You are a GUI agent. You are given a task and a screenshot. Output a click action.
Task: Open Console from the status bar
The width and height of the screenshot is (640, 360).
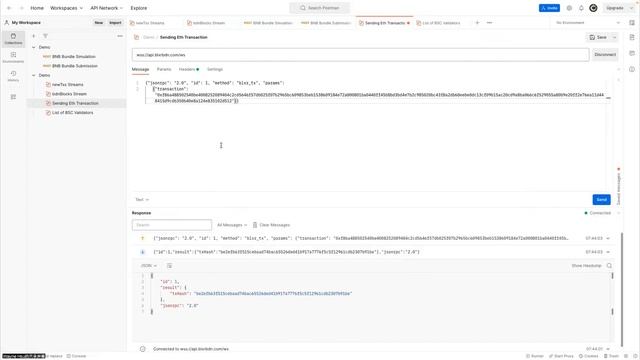(x=76, y=356)
